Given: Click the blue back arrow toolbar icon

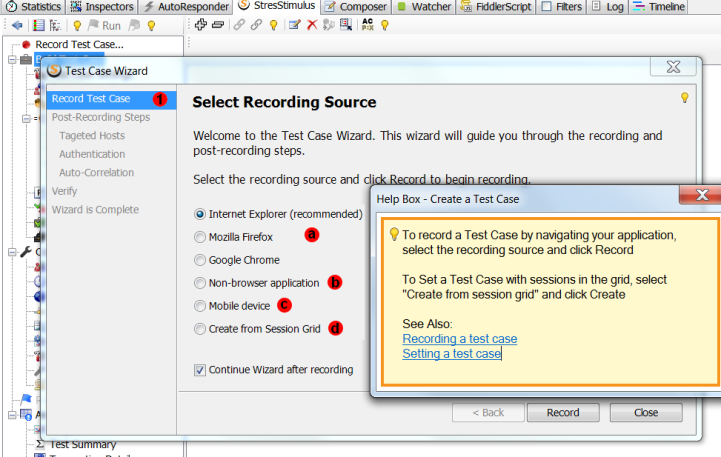Looking at the screenshot, I should pos(17,25).
